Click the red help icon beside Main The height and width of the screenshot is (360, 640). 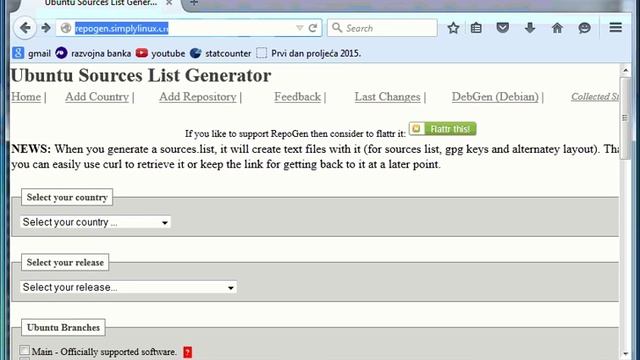pyautogui.click(x=187, y=352)
